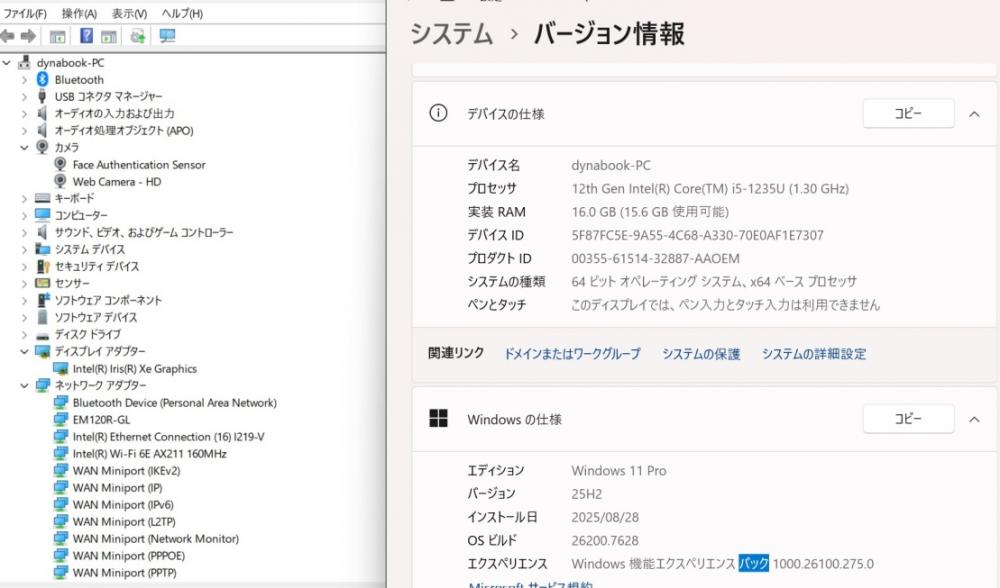Open the システムの保護 link
The image size is (1000, 588).
[x=701, y=353]
